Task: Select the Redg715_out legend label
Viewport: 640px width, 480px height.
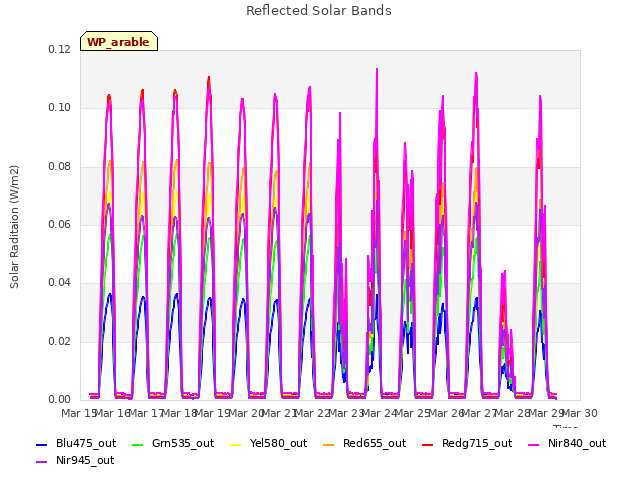Action: pos(477,443)
